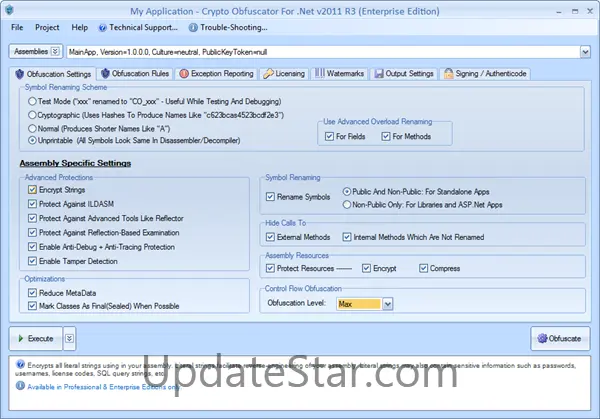
Task: Toggle Rename Symbols checkbox
Action: [x=270, y=197]
